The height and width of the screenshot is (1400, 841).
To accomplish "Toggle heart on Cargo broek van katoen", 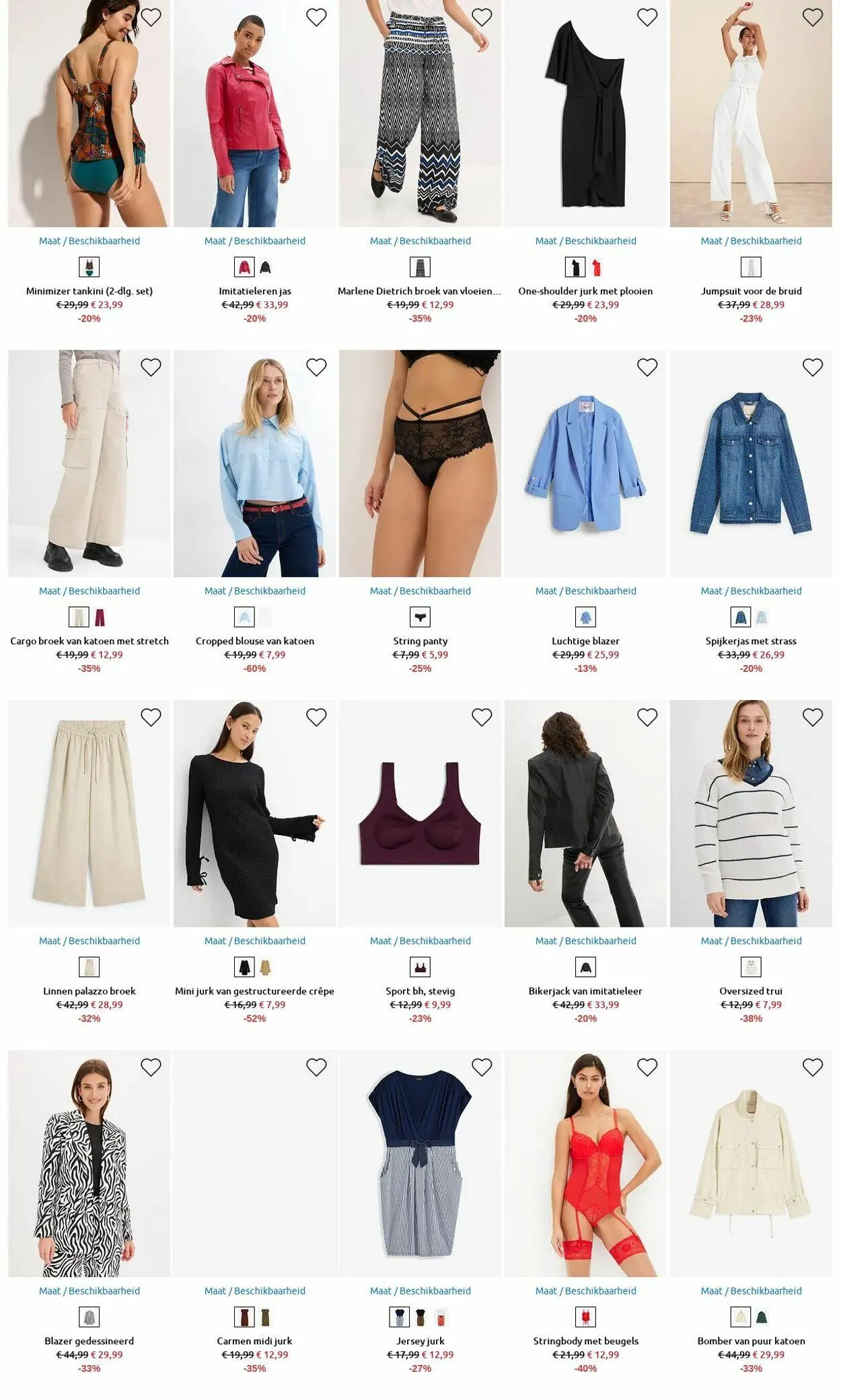I will click(x=151, y=367).
